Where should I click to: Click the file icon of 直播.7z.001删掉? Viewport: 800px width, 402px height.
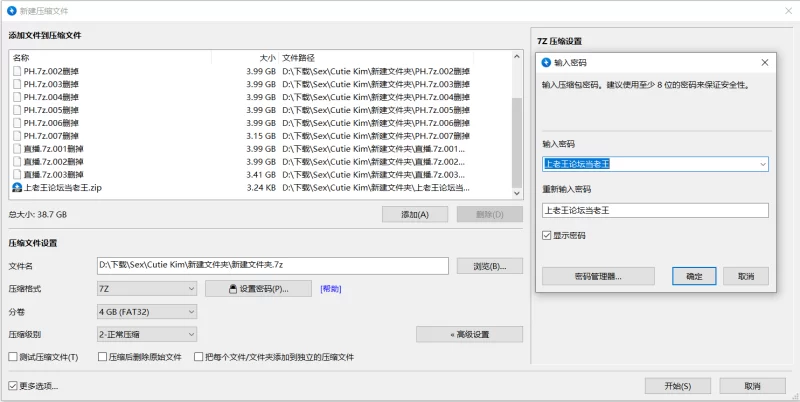[x=17, y=149]
